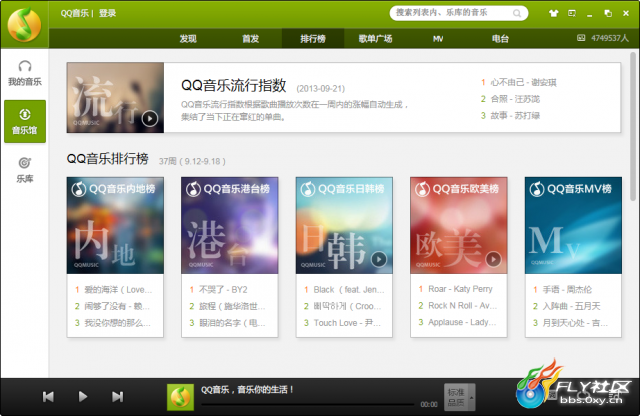This screenshot has width=640, height=416.
Task: Click the 登录 login link
Action: pyautogui.click(x=107, y=13)
